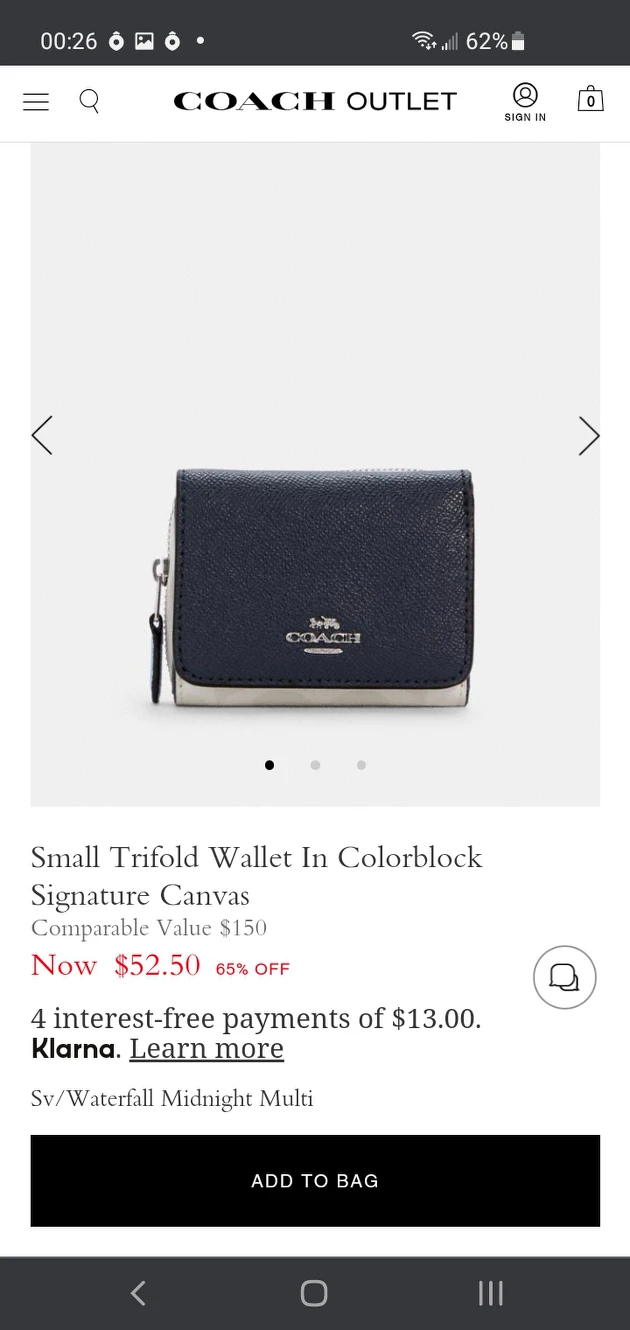Tap the Android home navigation button

[x=314, y=1293]
